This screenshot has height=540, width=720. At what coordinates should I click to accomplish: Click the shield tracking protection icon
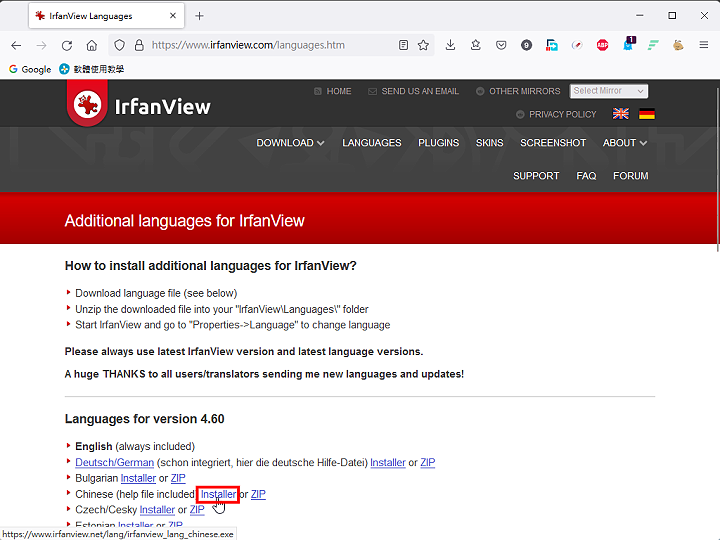click(119, 45)
